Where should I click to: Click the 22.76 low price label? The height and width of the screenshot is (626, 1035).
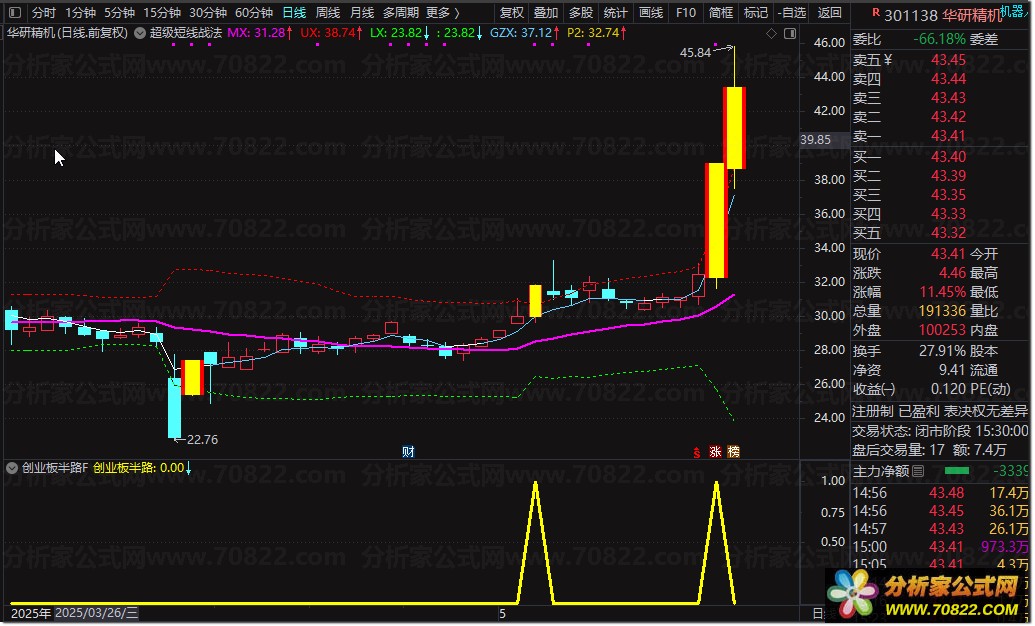[x=202, y=440]
